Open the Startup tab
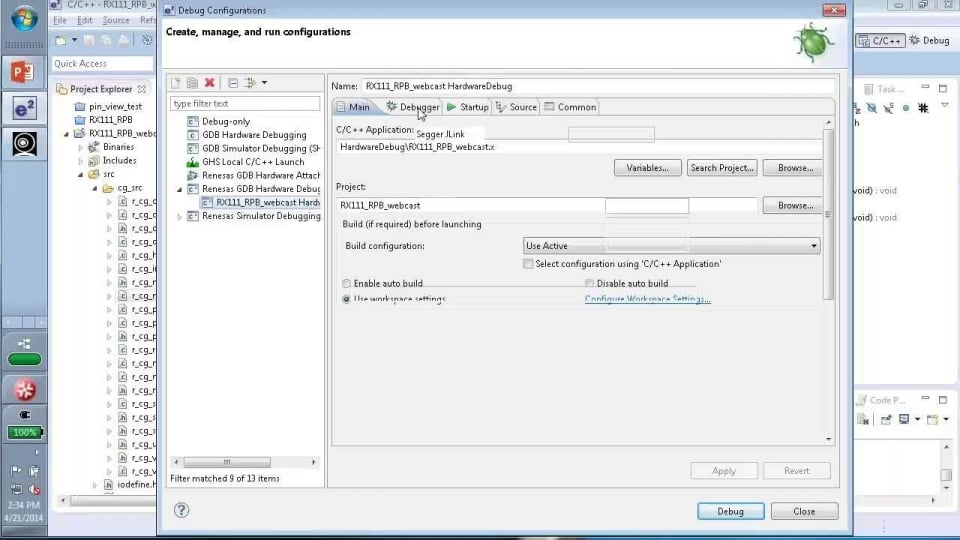This screenshot has width=960, height=540. point(468,107)
